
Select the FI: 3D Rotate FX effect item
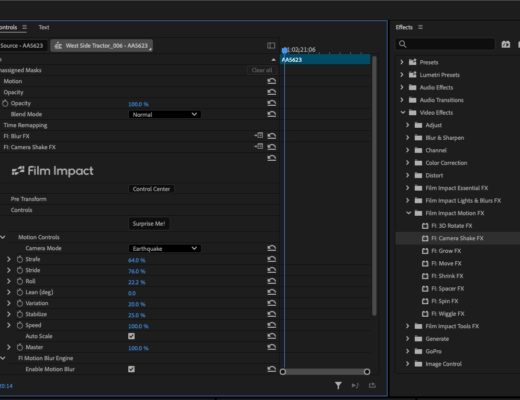451,226
